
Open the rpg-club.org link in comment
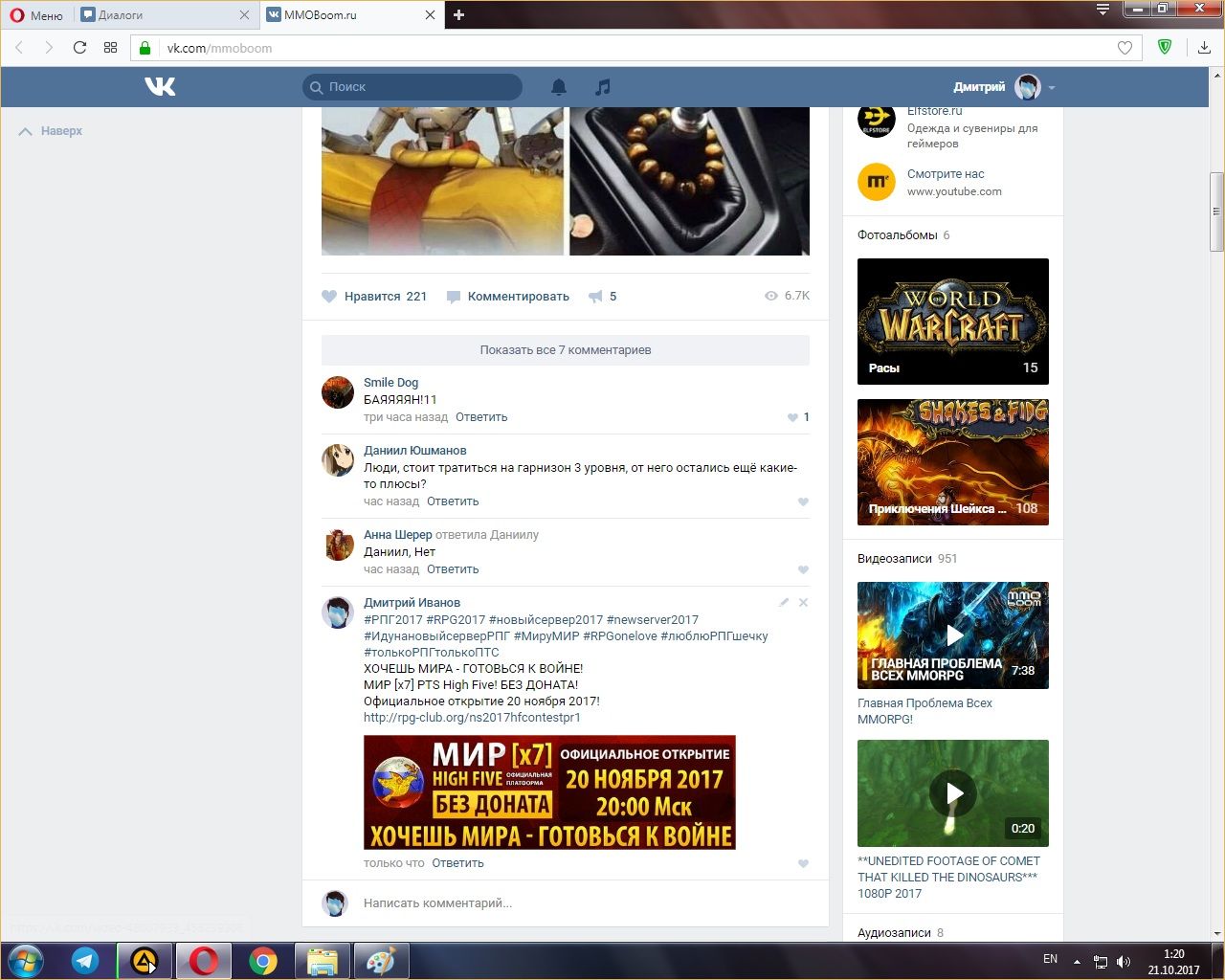coord(472,718)
